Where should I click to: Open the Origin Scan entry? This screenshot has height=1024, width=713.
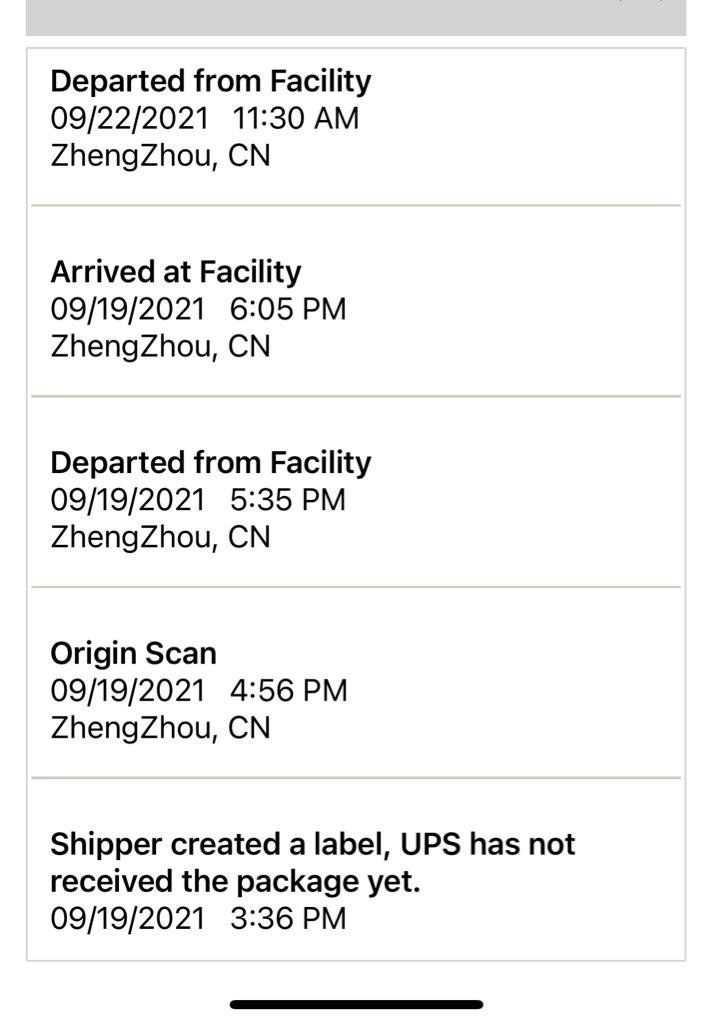pos(133,654)
